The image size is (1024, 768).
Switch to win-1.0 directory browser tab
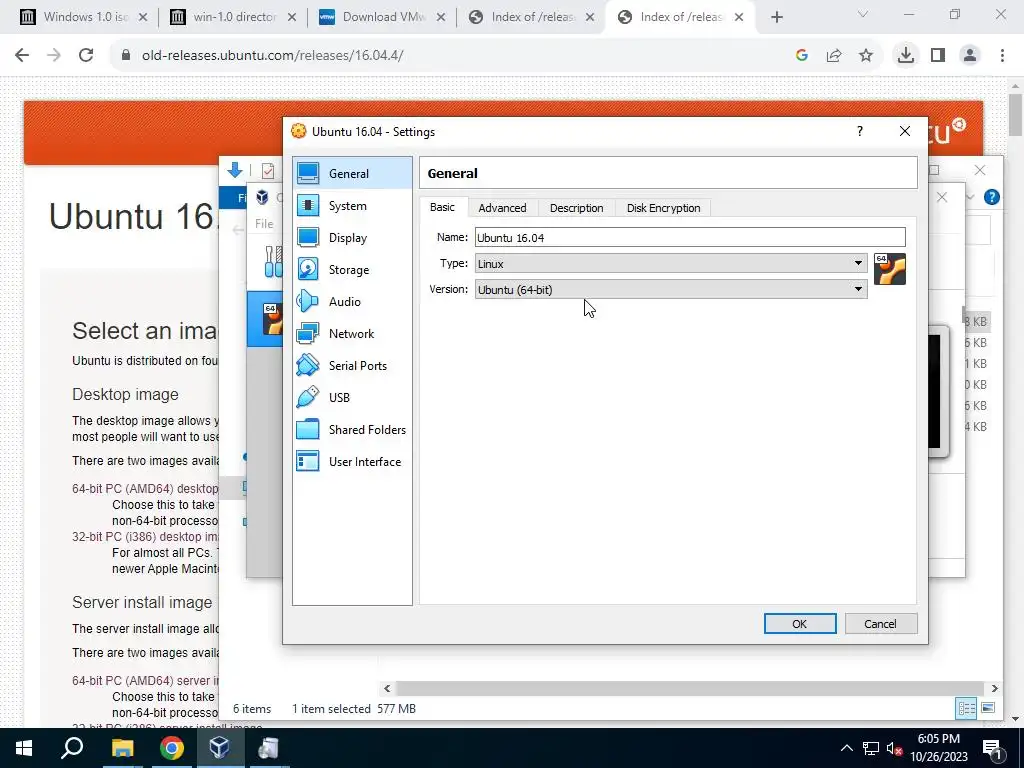[x=233, y=17]
